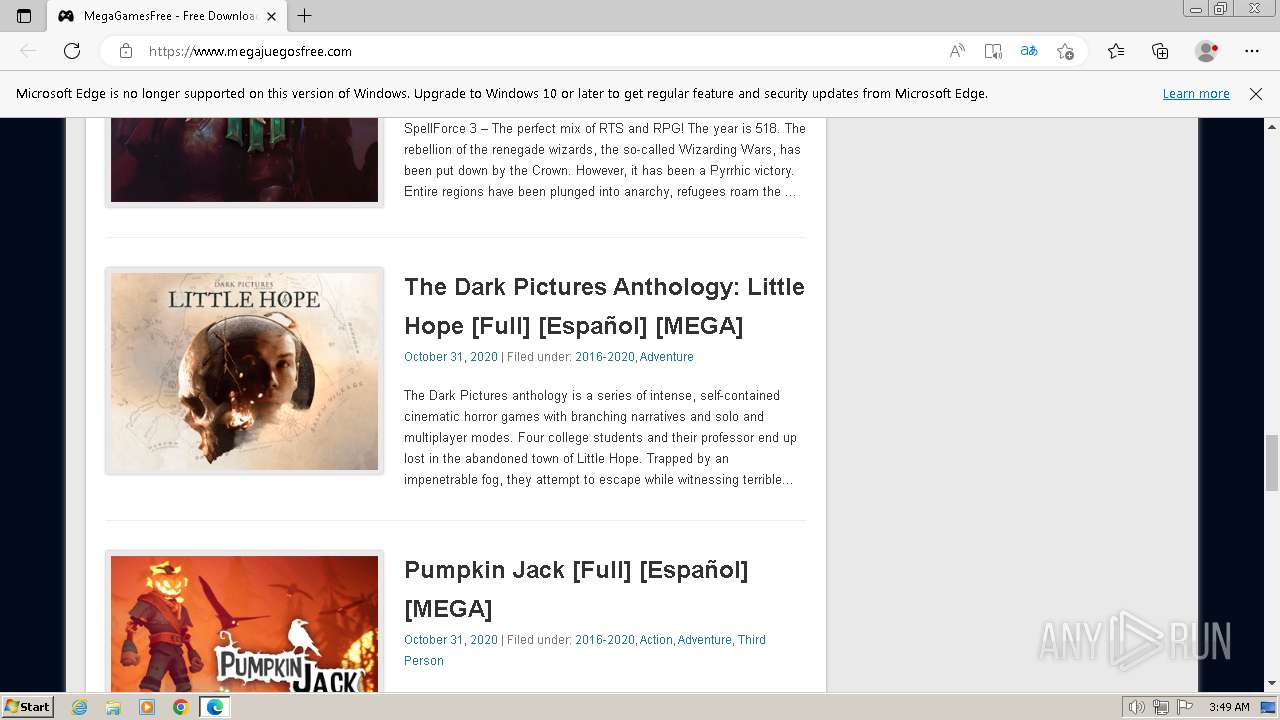The width and height of the screenshot is (1280, 720).
Task: Close the MegaGamesFree tab
Action: point(271,16)
